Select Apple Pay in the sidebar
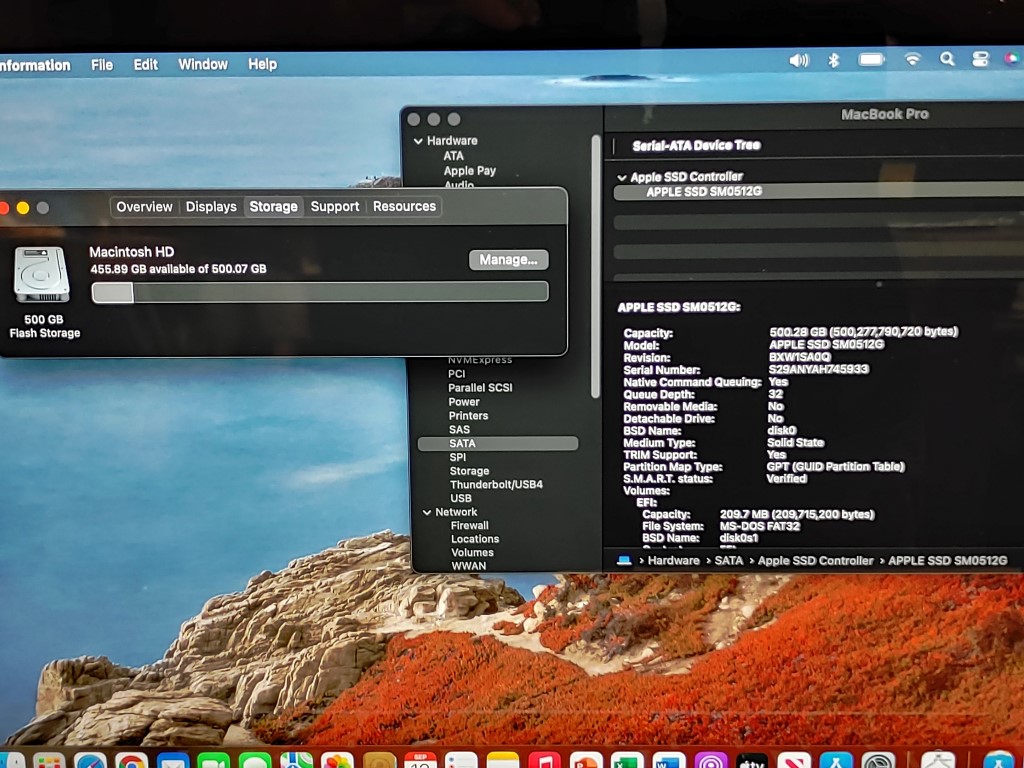Viewport: 1024px width, 768px height. (470, 170)
